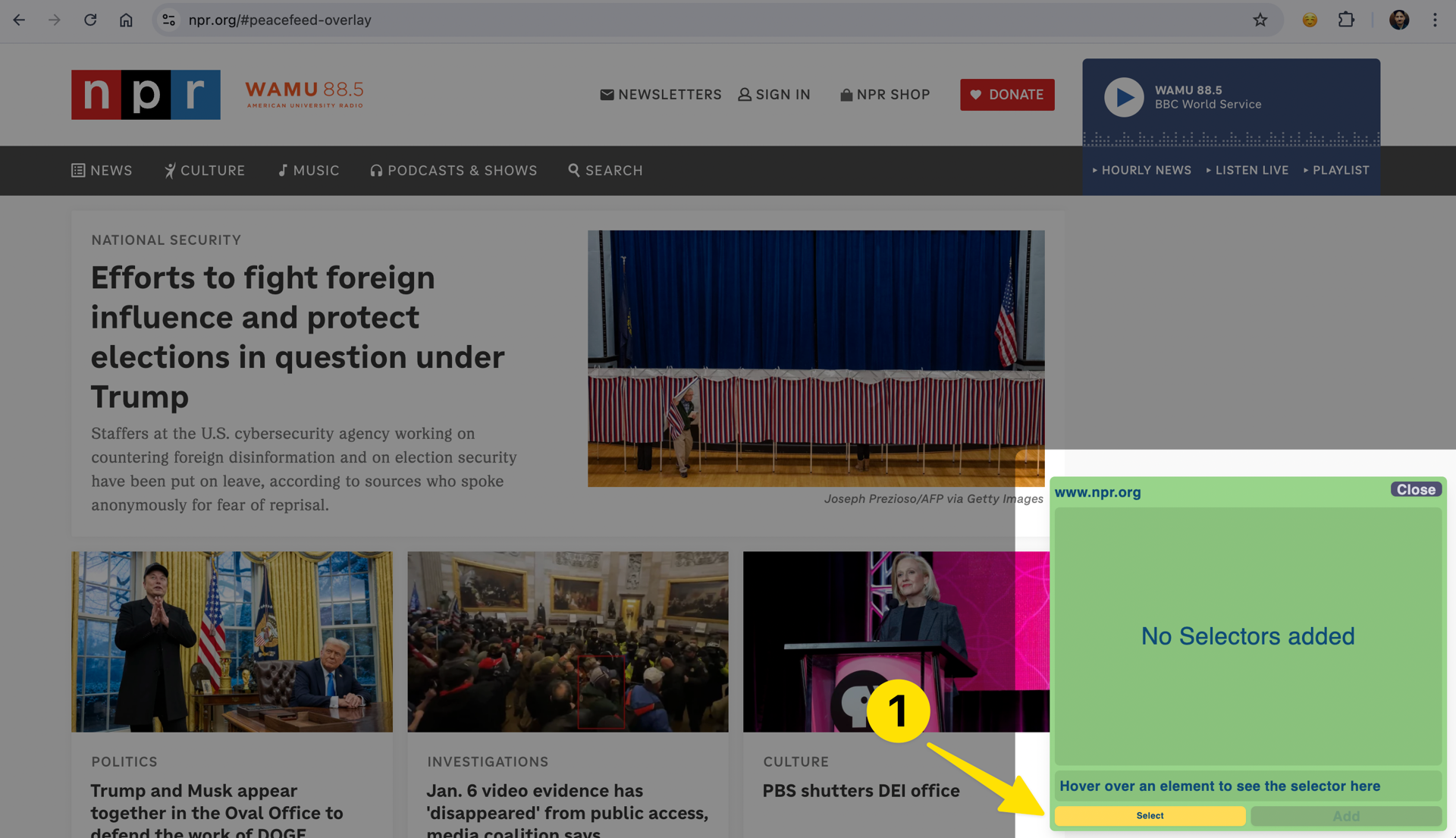Image resolution: width=1456 pixels, height=838 pixels.
Task: Click the red Donate button
Action: 1007,95
